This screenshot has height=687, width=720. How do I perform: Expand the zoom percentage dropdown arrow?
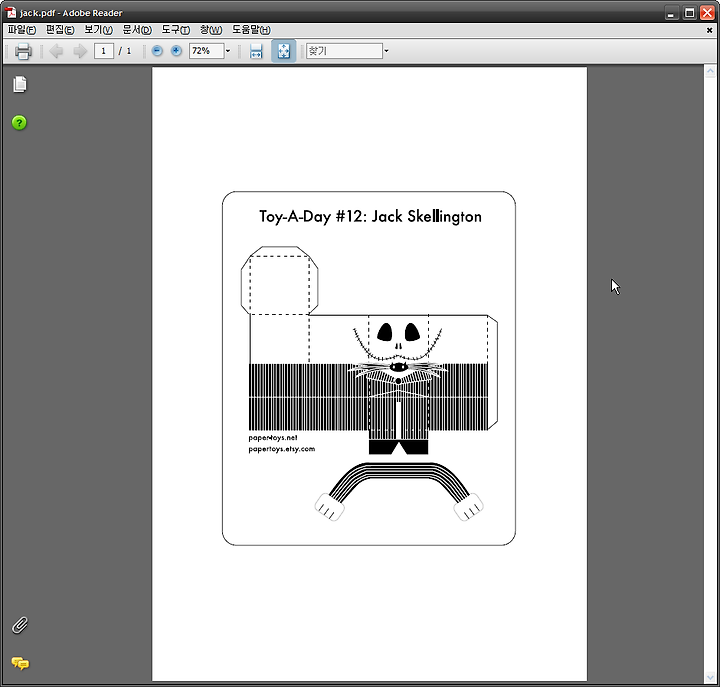(228, 51)
